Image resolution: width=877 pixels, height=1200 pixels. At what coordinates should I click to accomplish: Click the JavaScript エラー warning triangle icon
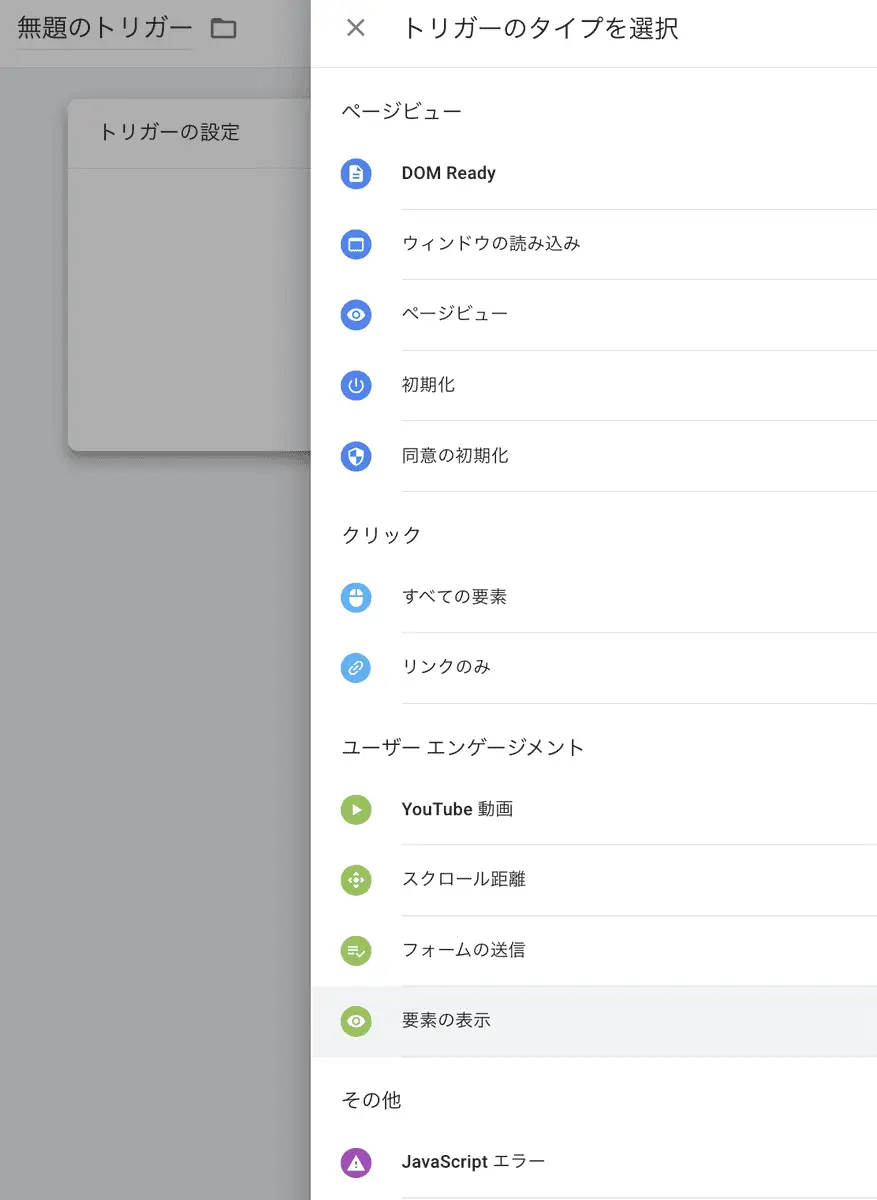(356, 1162)
